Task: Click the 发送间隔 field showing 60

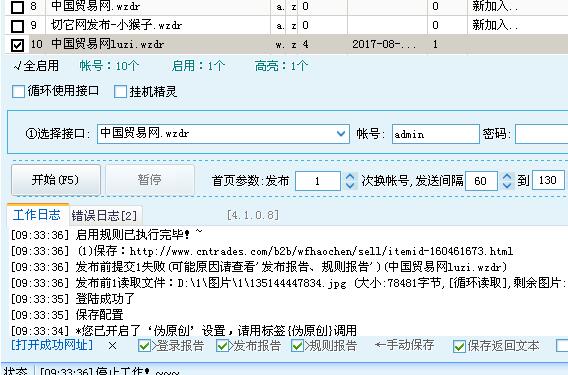Action: coord(481,181)
